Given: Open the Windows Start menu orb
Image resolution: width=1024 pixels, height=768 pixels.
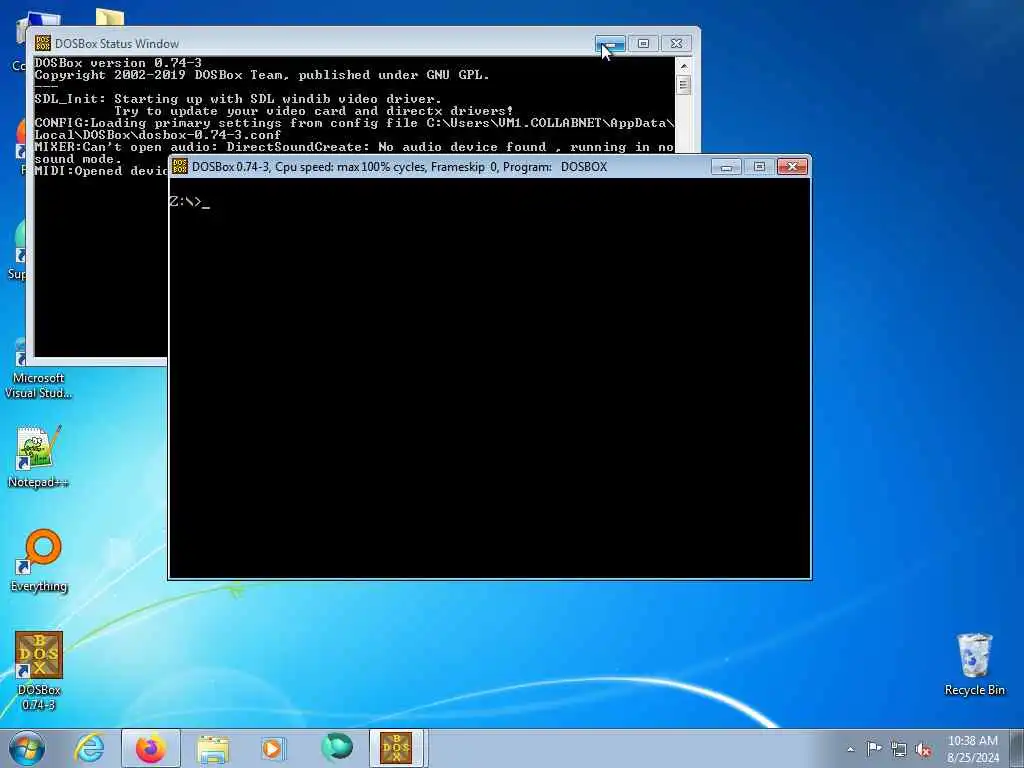Looking at the screenshot, I should click(27, 748).
